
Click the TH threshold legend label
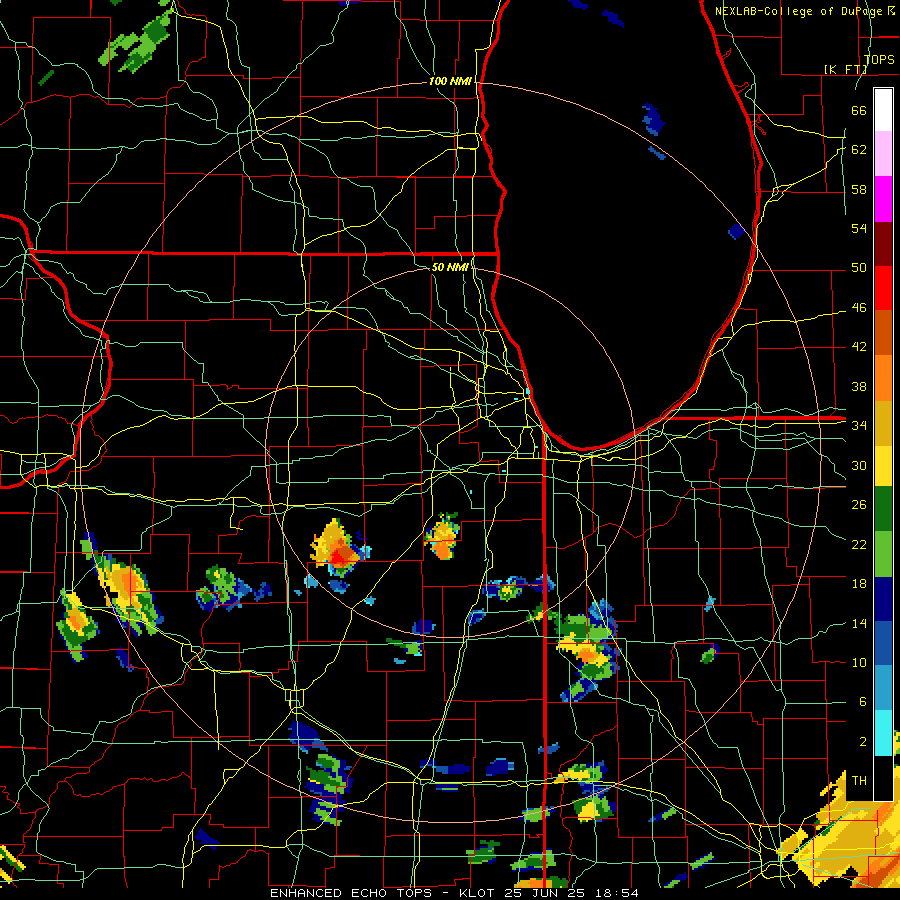(859, 781)
